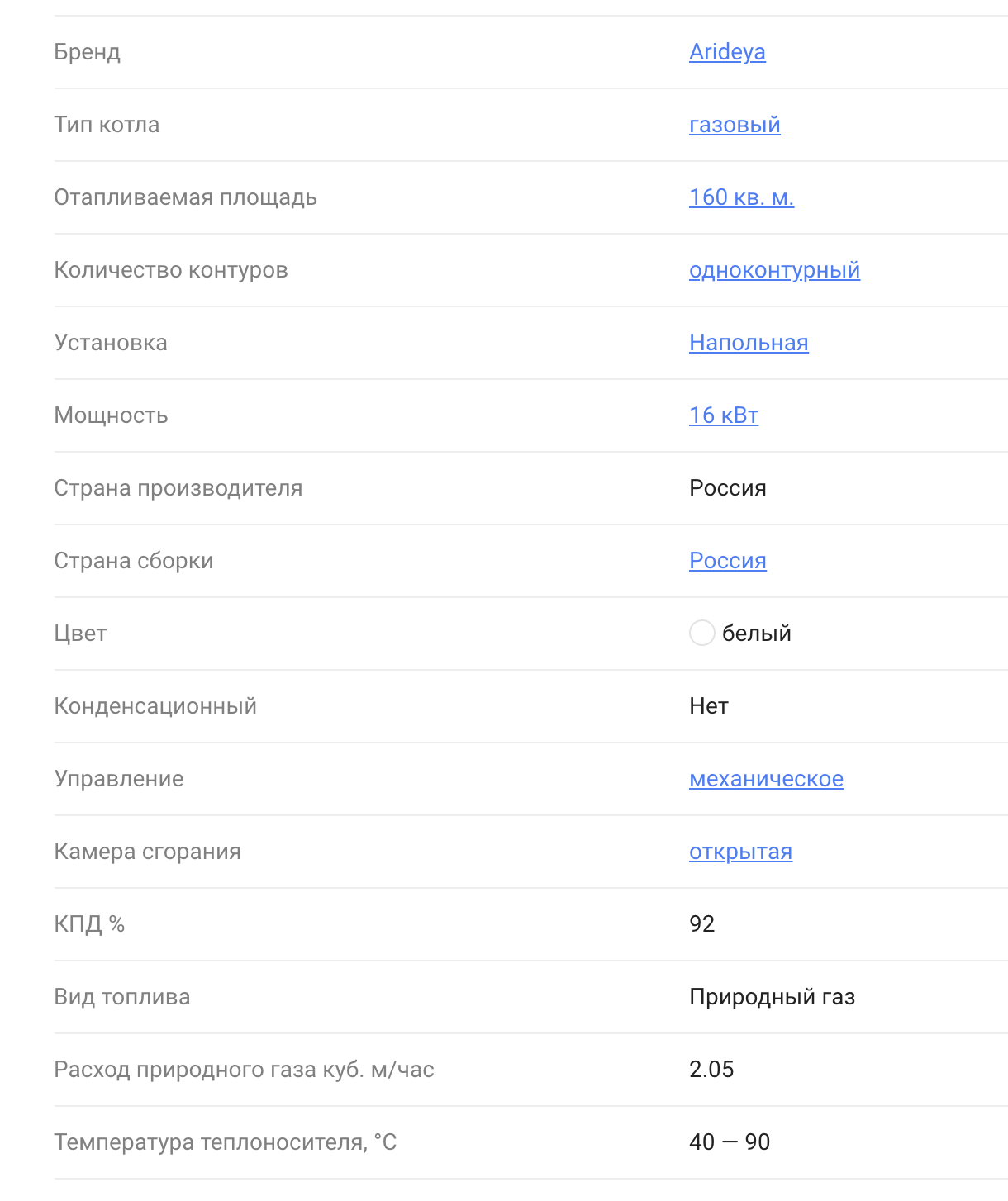1008x1201 pixels.
Task: Click the gas consumption value 2.05
Action: point(711,1070)
